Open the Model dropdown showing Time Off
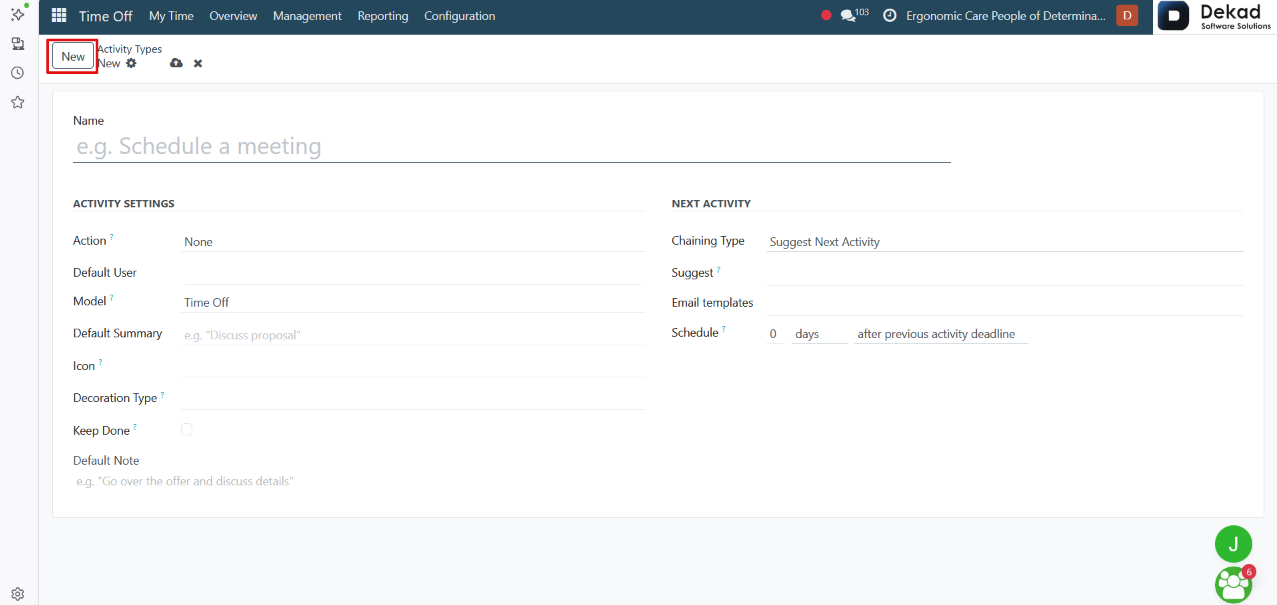Viewport: 1277px width, 605px height. tap(412, 302)
